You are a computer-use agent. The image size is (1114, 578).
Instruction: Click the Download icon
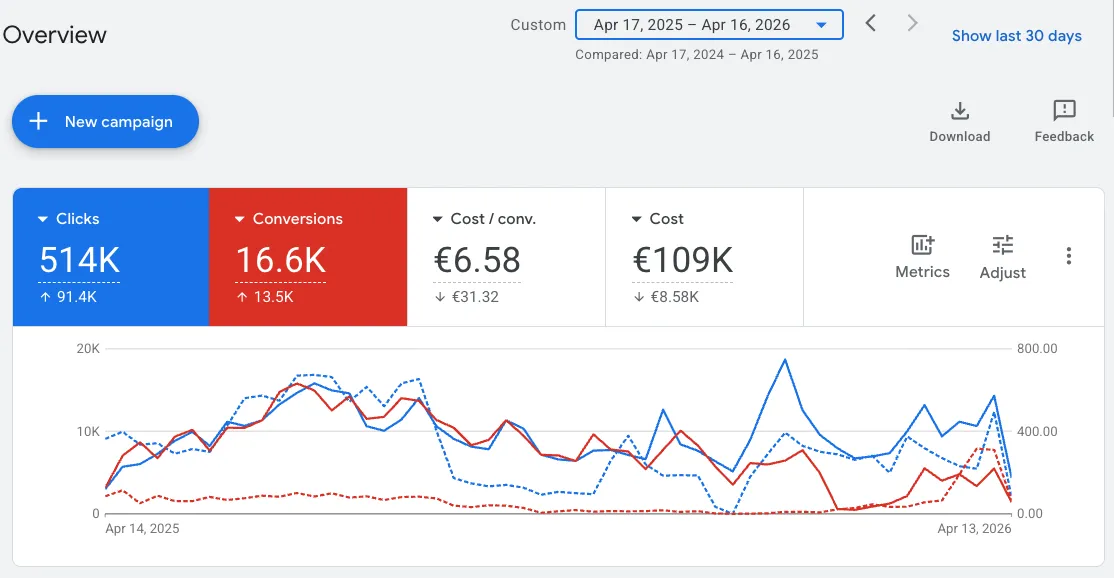click(x=959, y=111)
